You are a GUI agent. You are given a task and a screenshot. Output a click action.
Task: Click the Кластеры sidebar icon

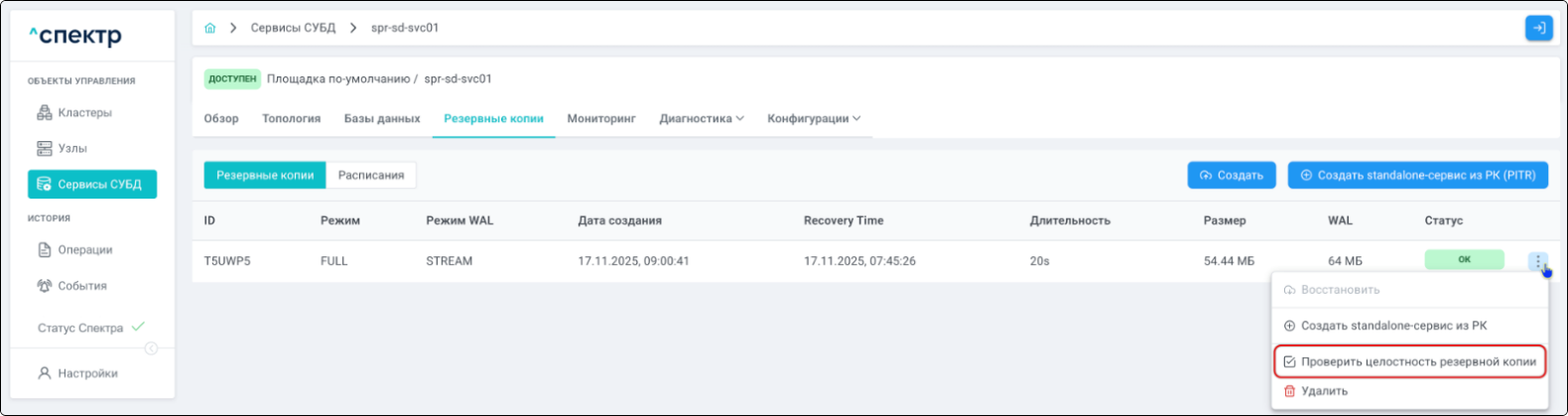44,113
